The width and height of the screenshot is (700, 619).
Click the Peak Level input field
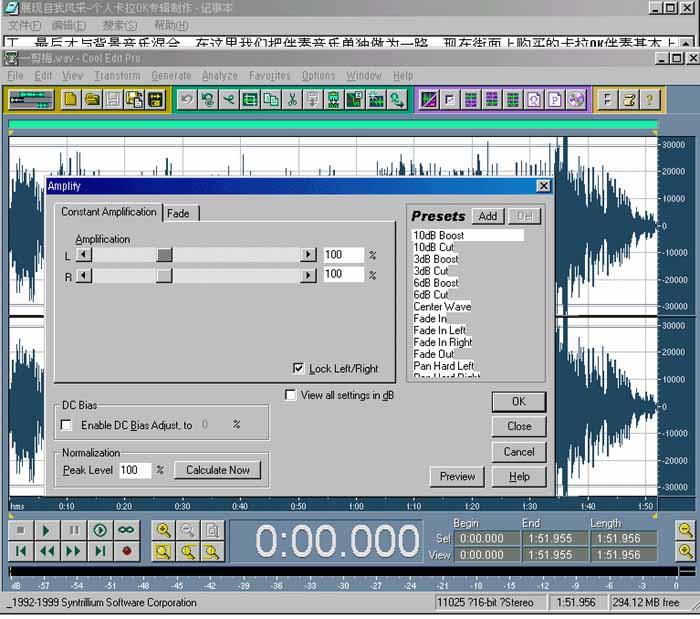pyautogui.click(x=133, y=470)
